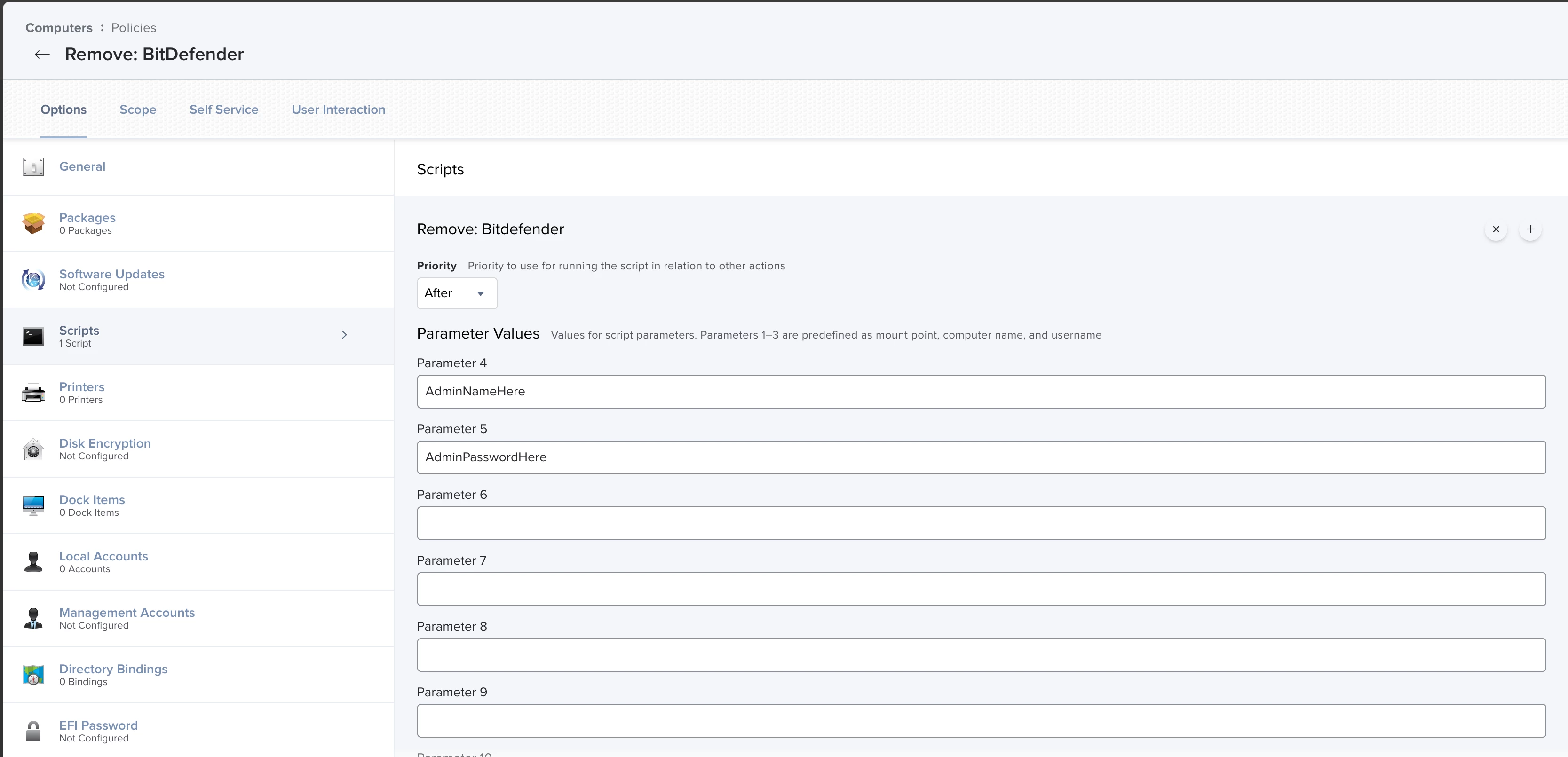Click the General switch icon
The height and width of the screenshot is (757, 1568).
pyautogui.click(x=33, y=167)
